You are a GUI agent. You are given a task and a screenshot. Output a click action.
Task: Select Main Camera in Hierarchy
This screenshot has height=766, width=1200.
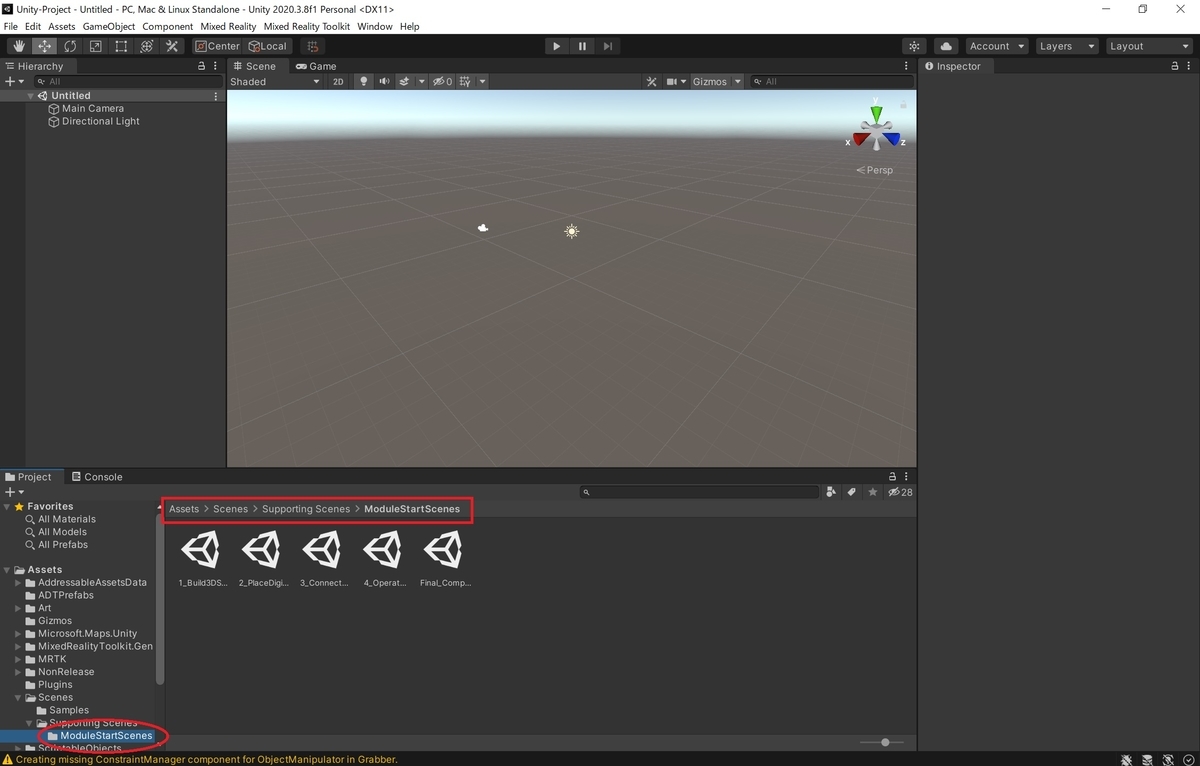point(93,109)
